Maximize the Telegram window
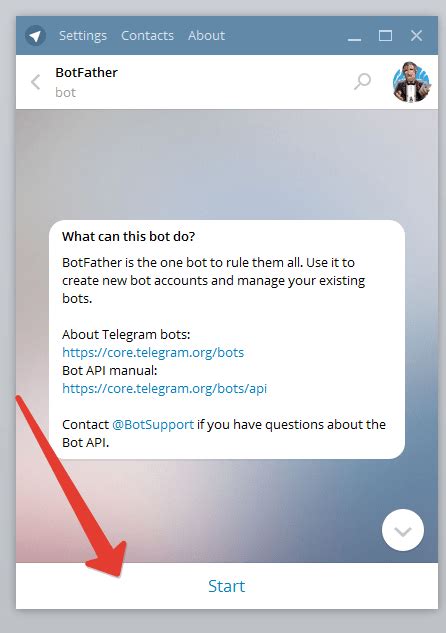 [385, 36]
